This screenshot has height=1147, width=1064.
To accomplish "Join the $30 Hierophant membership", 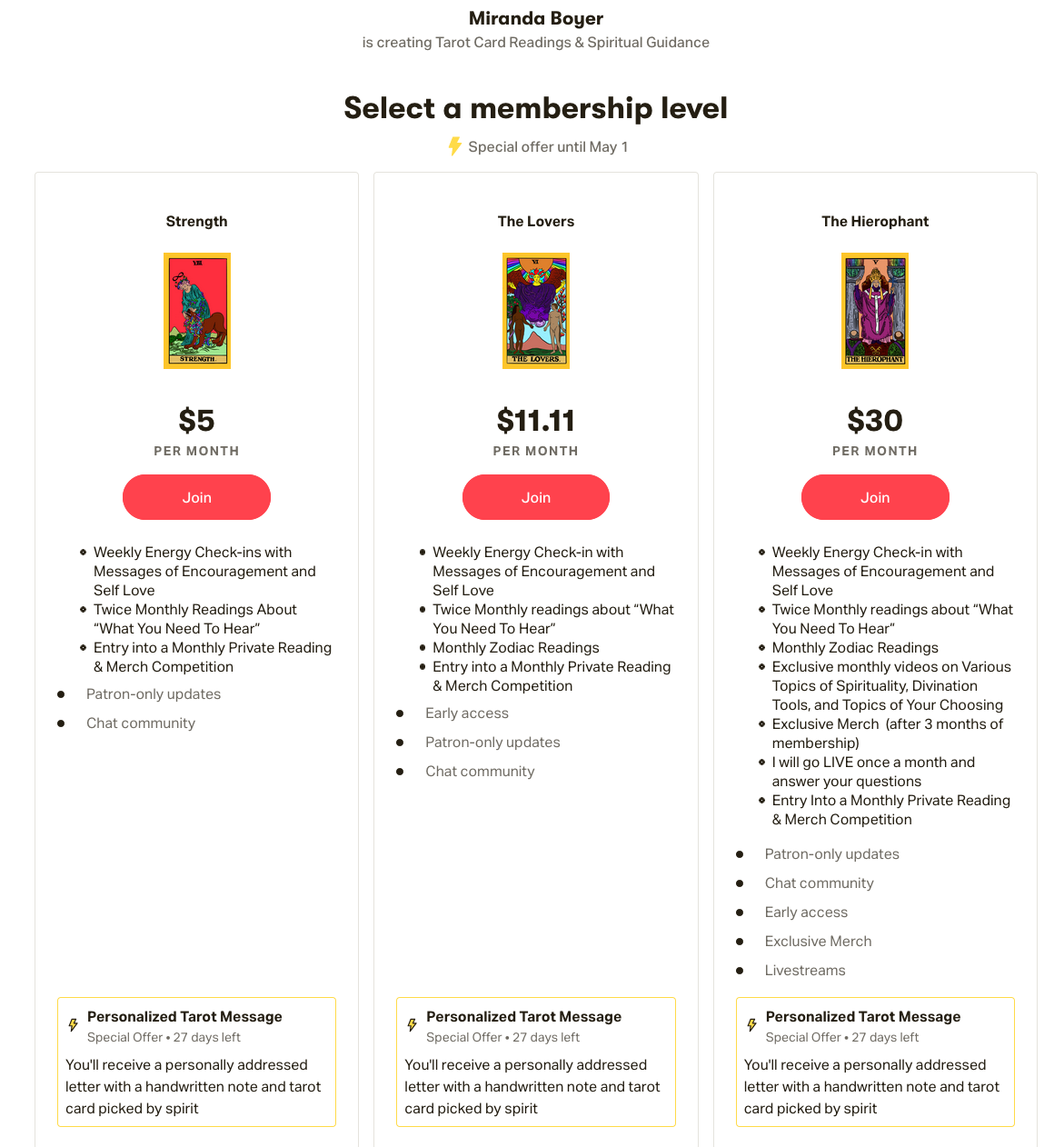I will pos(875,497).
